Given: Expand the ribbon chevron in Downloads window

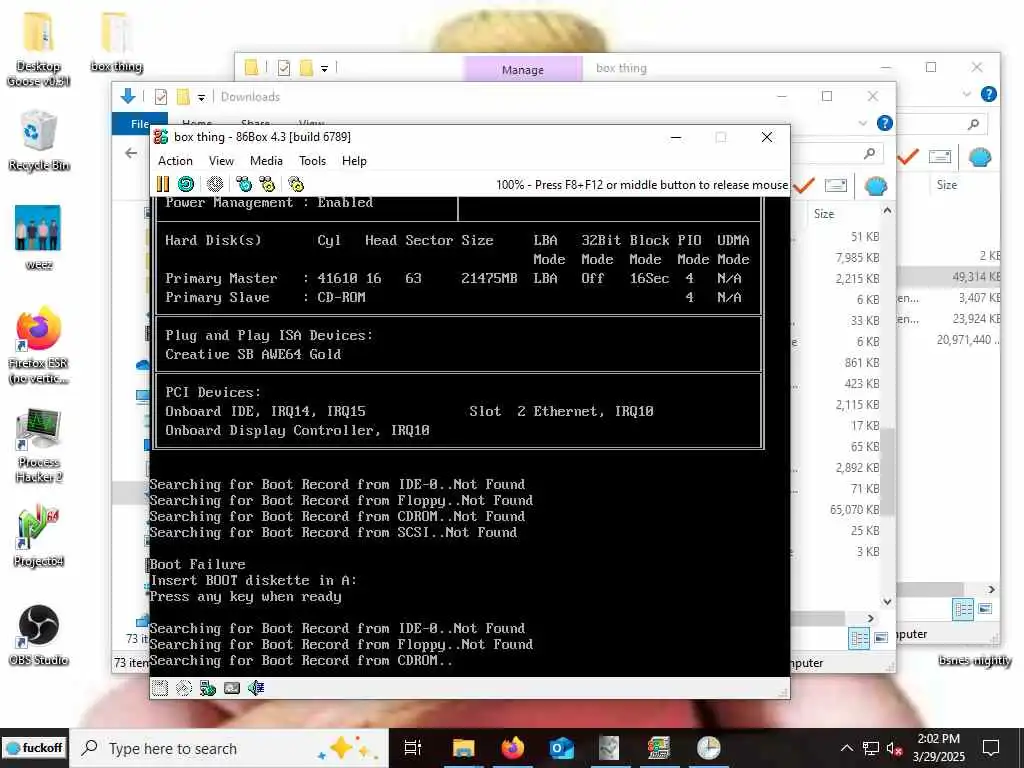Looking at the screenshot, I should coord(863,123).
